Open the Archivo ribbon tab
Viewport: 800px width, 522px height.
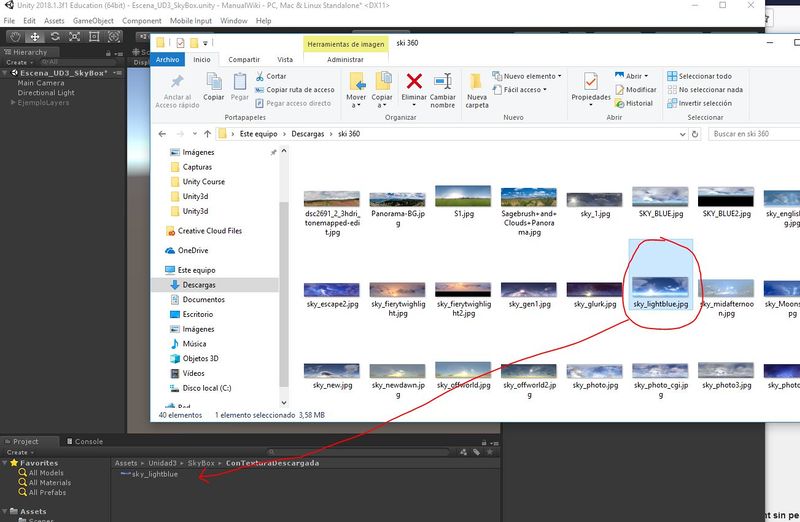click(167, 59)
